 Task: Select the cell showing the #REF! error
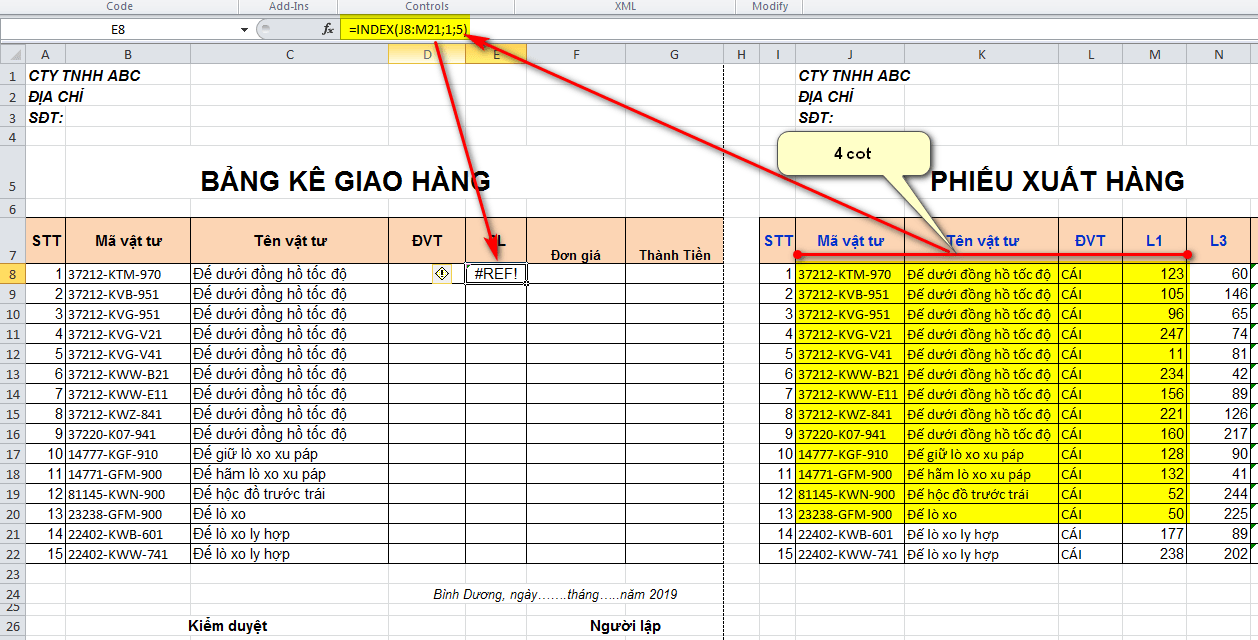496,274
